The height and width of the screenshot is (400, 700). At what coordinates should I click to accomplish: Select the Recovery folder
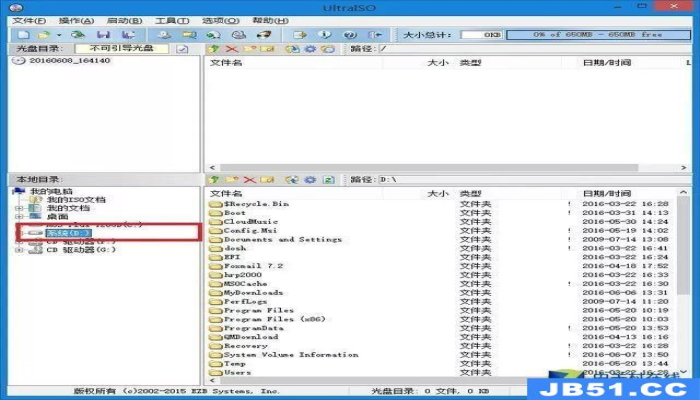click(246, 346)
